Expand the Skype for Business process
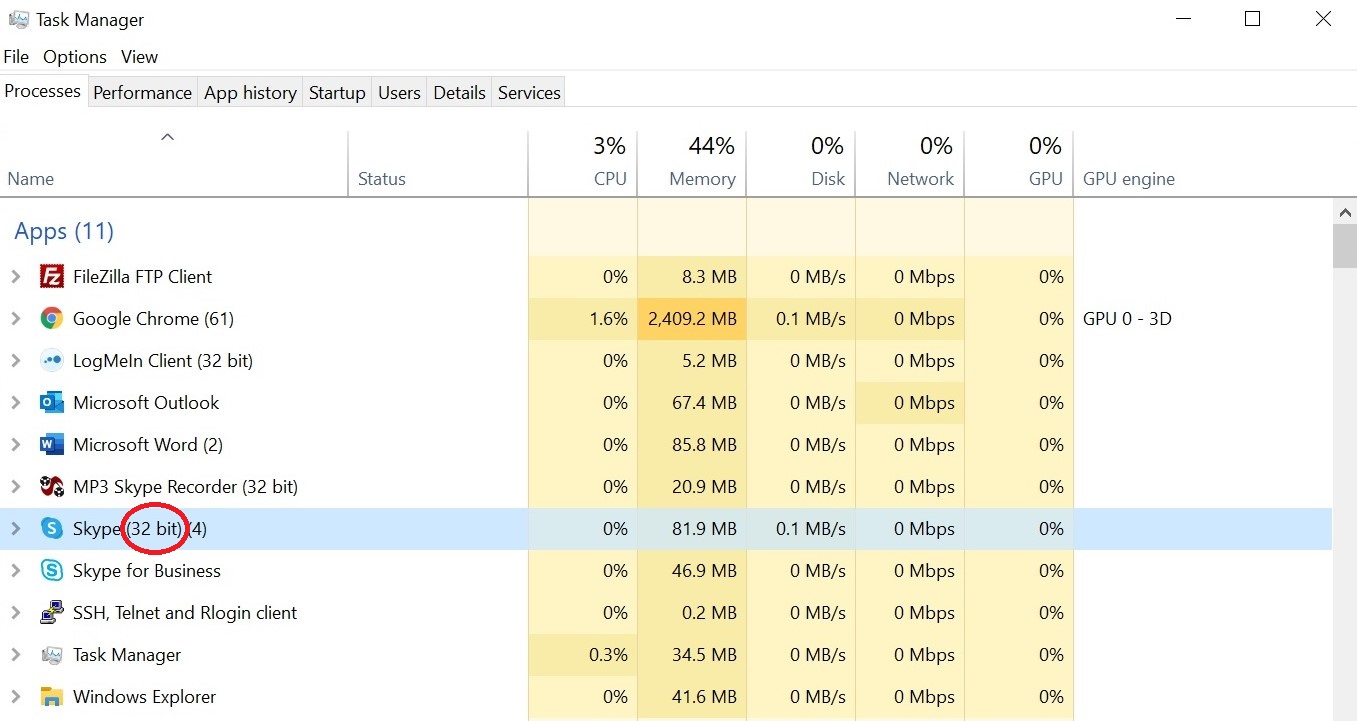Screen dimensions: 1357x721 (x=15, y=571)
